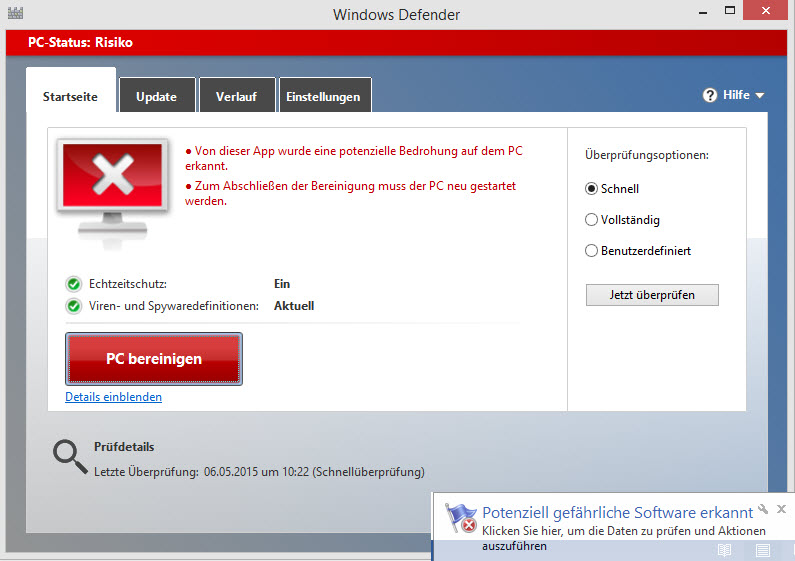Image resolution: width=795 pixels, height=561 pixels.
Task: Click the Windows Defender castle icon in title bar
Action: (15, 13)
